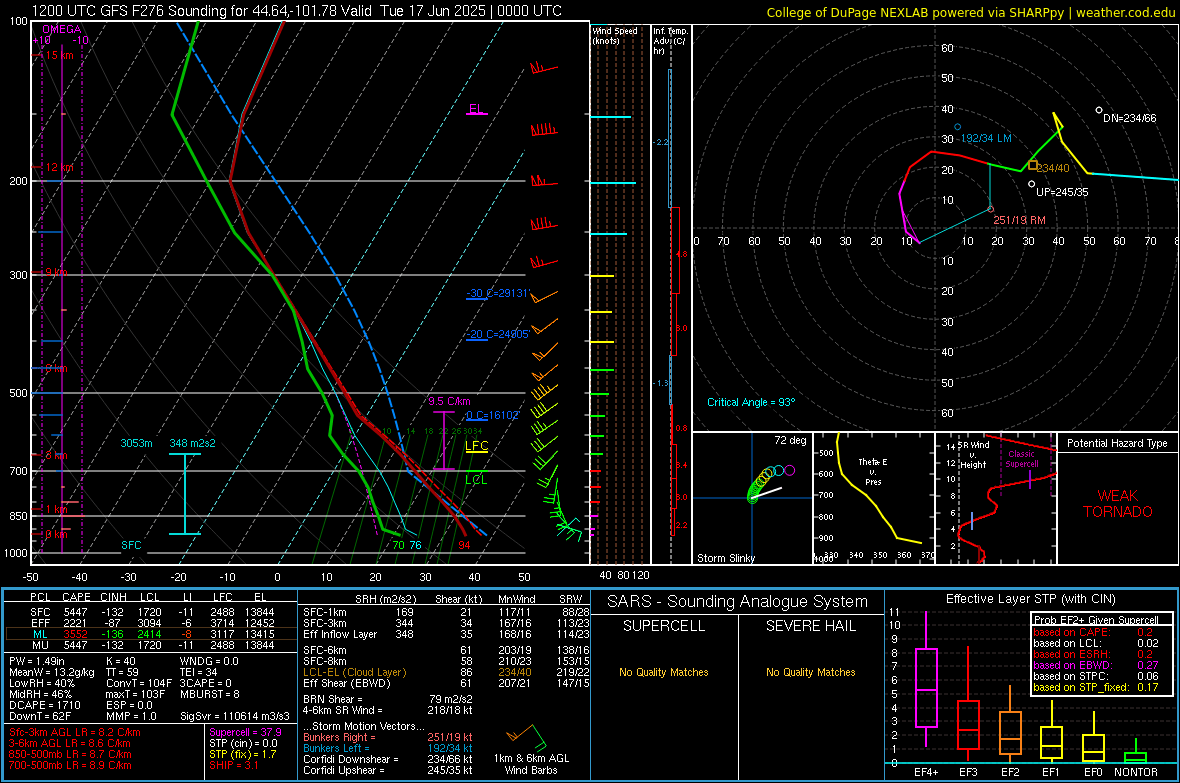The width and height of the screenshot is (1180, 783).
Task: Click the magenta EL marker label
Action: point(476,108)
